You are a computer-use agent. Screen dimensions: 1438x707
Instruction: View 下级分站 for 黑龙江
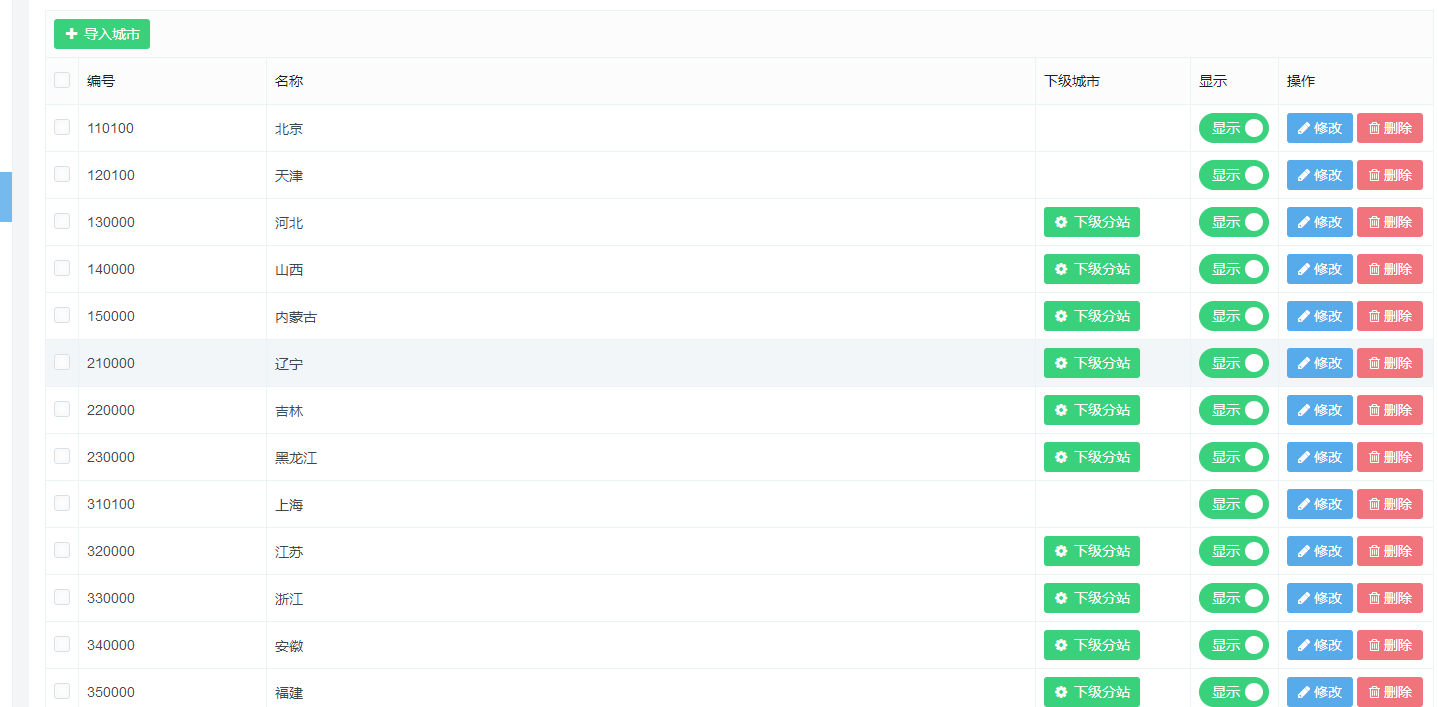(x=1091, y=457)
